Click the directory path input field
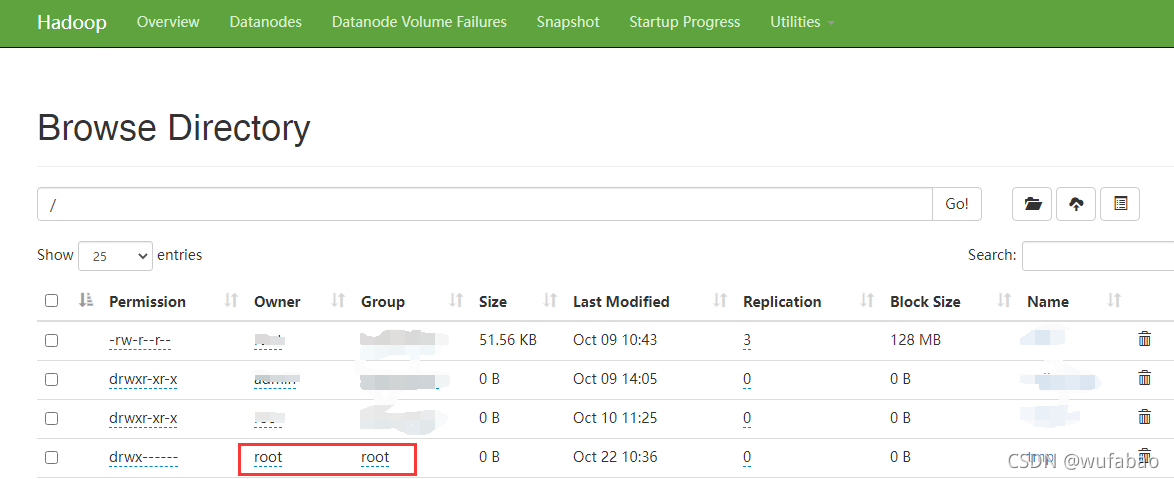1174x479 pixels. pos(485,204)
